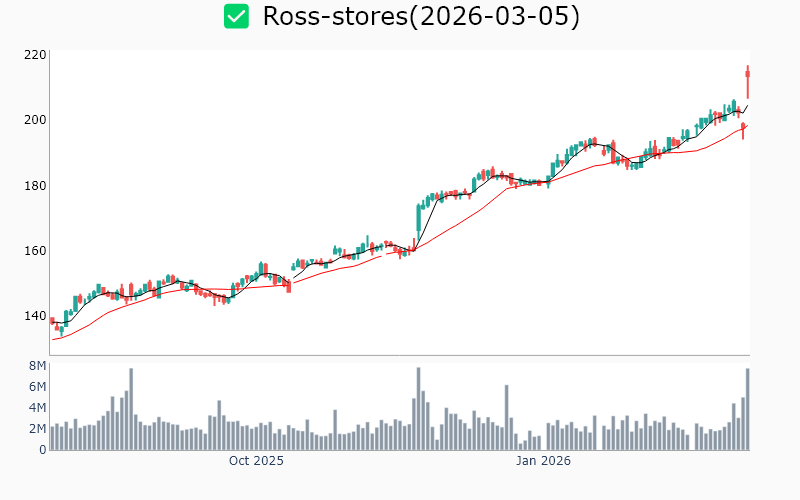Click the 8M volume axis label
800x500 pixels.
coord(37,366)
